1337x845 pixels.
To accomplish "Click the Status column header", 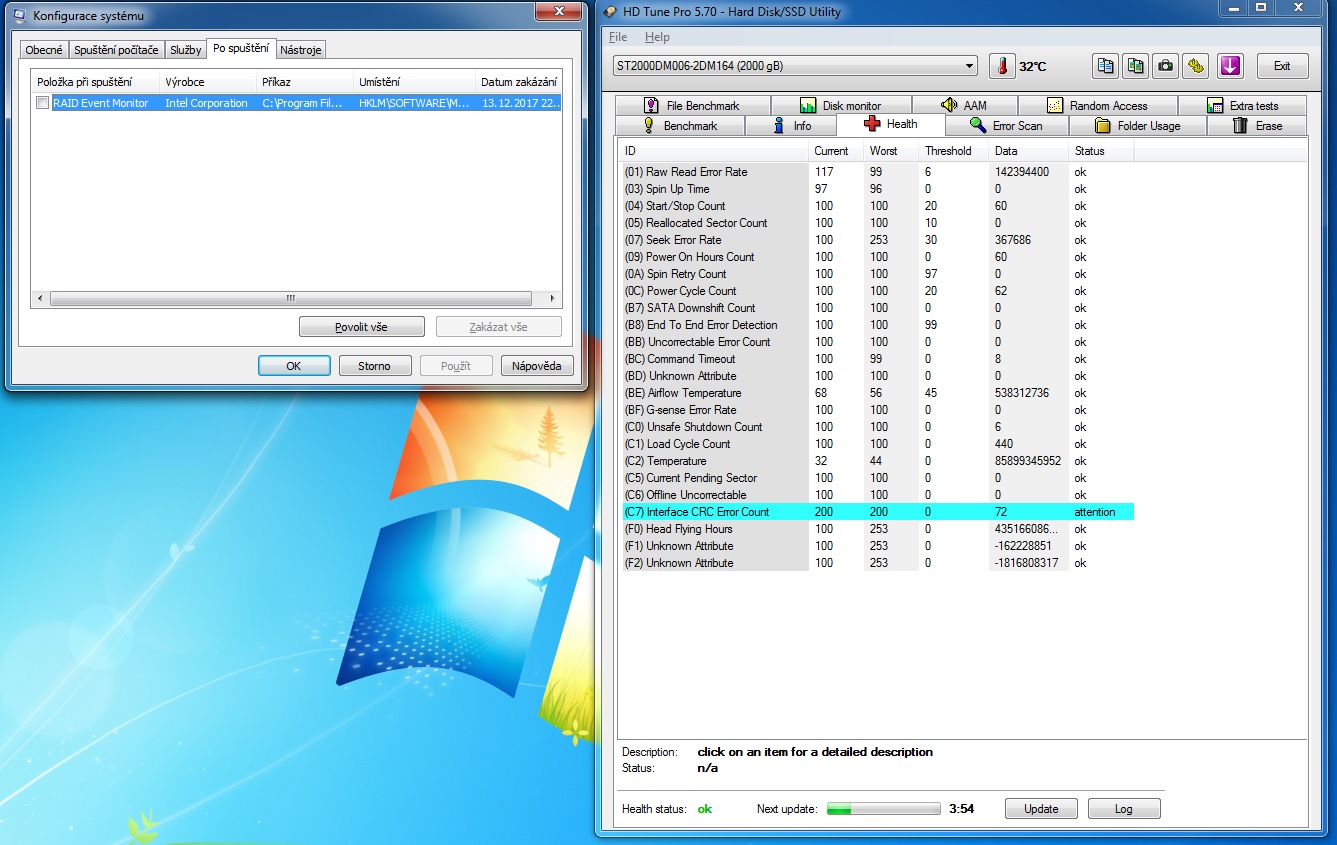I will coord(1101,151).
